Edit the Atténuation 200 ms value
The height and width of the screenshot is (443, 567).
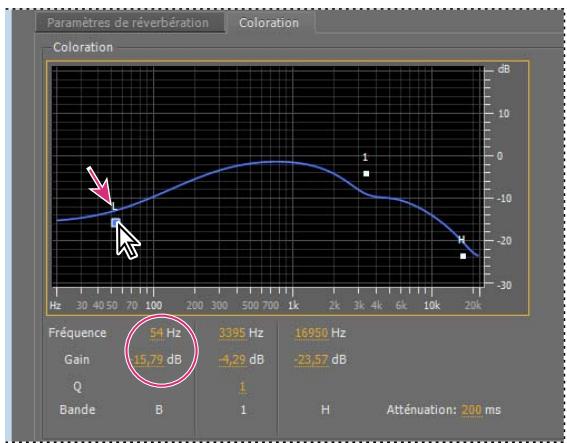pos(472,410)
